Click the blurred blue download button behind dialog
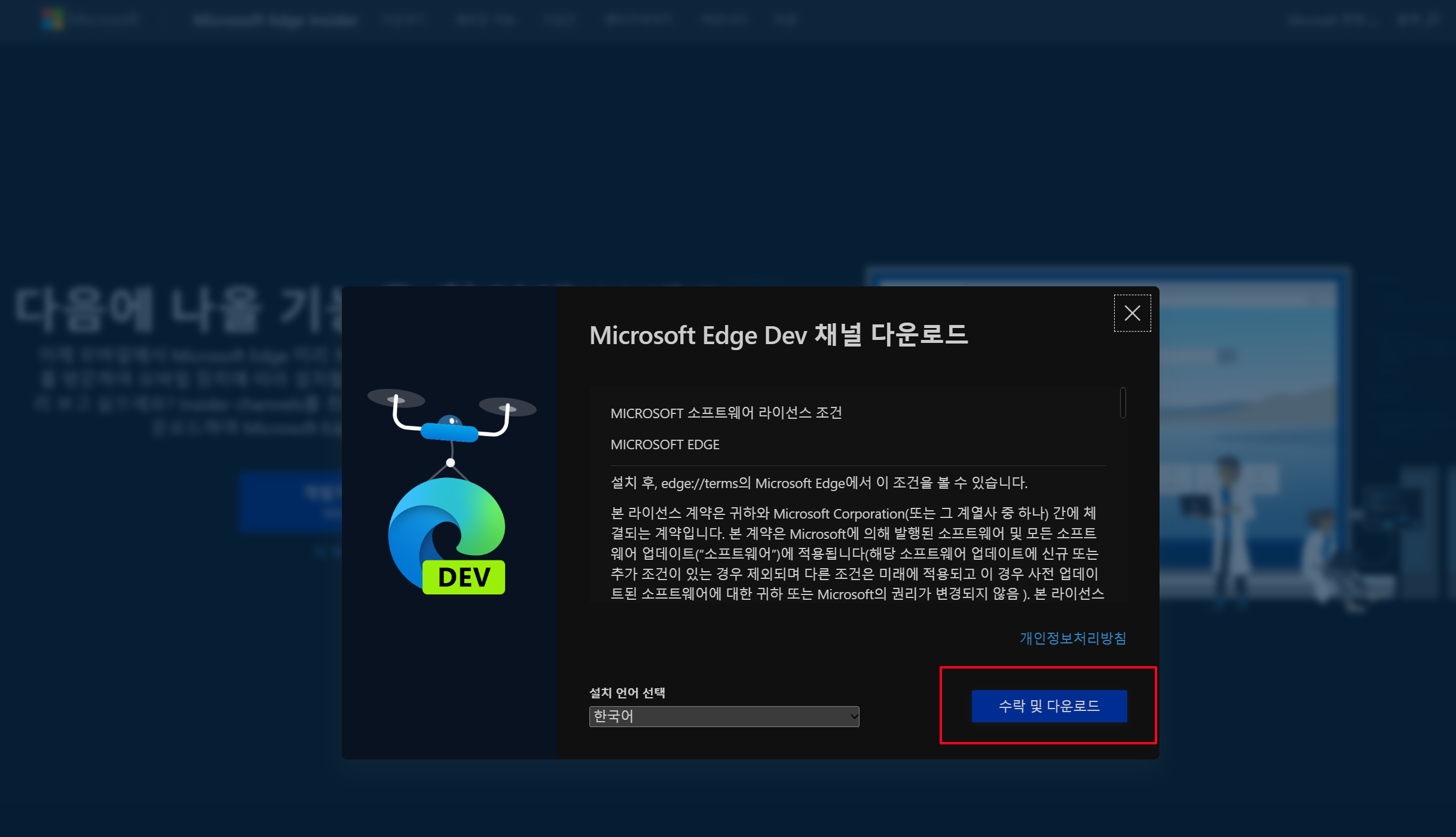The height and width of the screenshot is (837, 1456). (x=291, y=502)
